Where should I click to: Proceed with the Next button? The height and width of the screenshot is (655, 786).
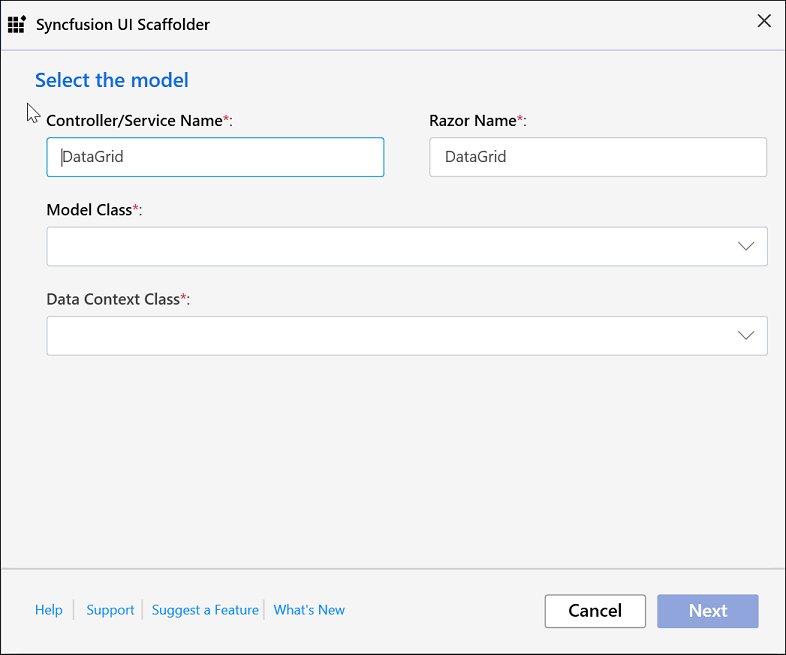[707, 611]
